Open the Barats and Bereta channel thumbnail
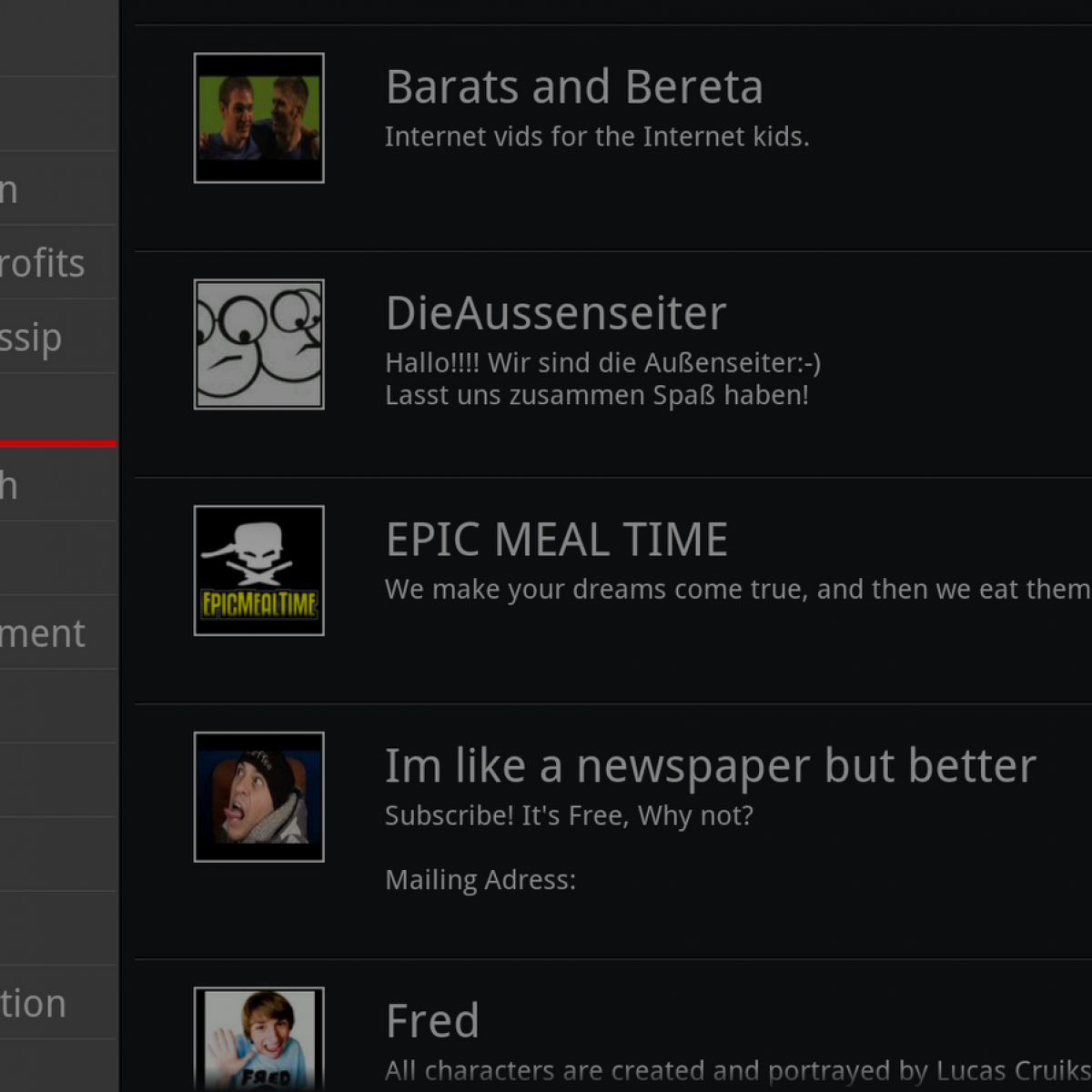1092x1092 pixels. click(x=259, y=118)
